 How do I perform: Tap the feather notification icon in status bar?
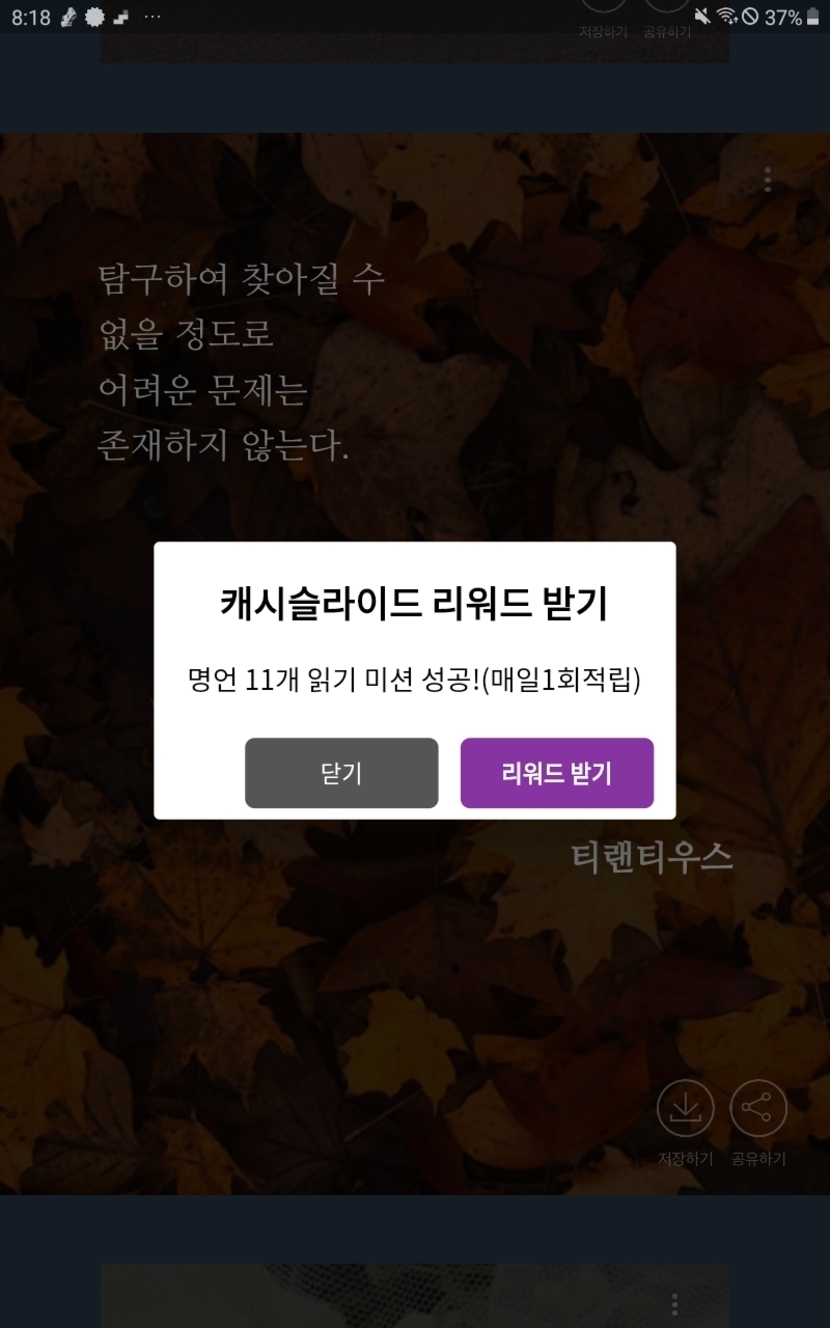point(68,17)
